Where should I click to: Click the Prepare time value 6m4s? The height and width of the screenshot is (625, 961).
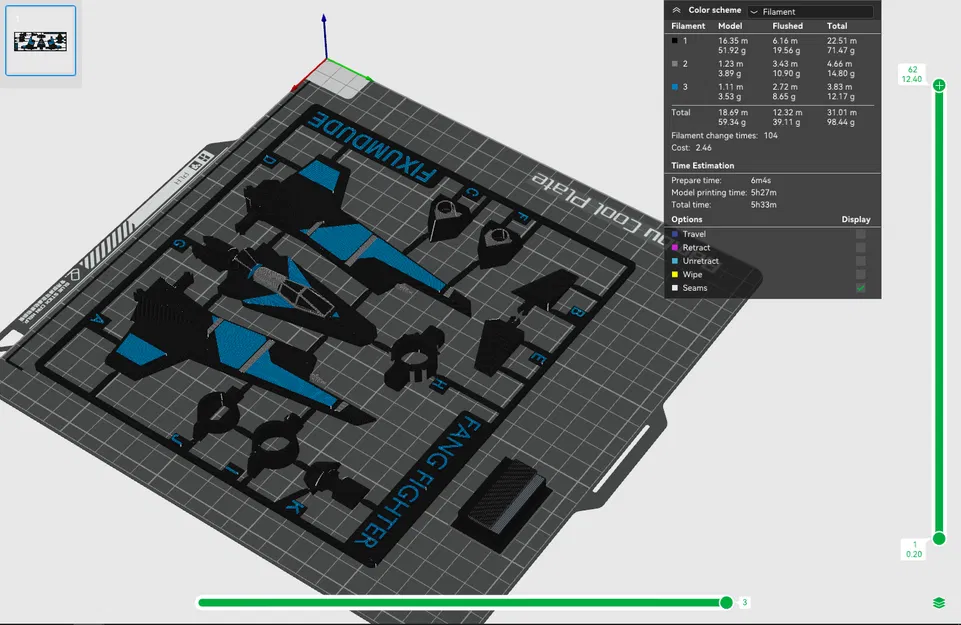tap(761, 180)
